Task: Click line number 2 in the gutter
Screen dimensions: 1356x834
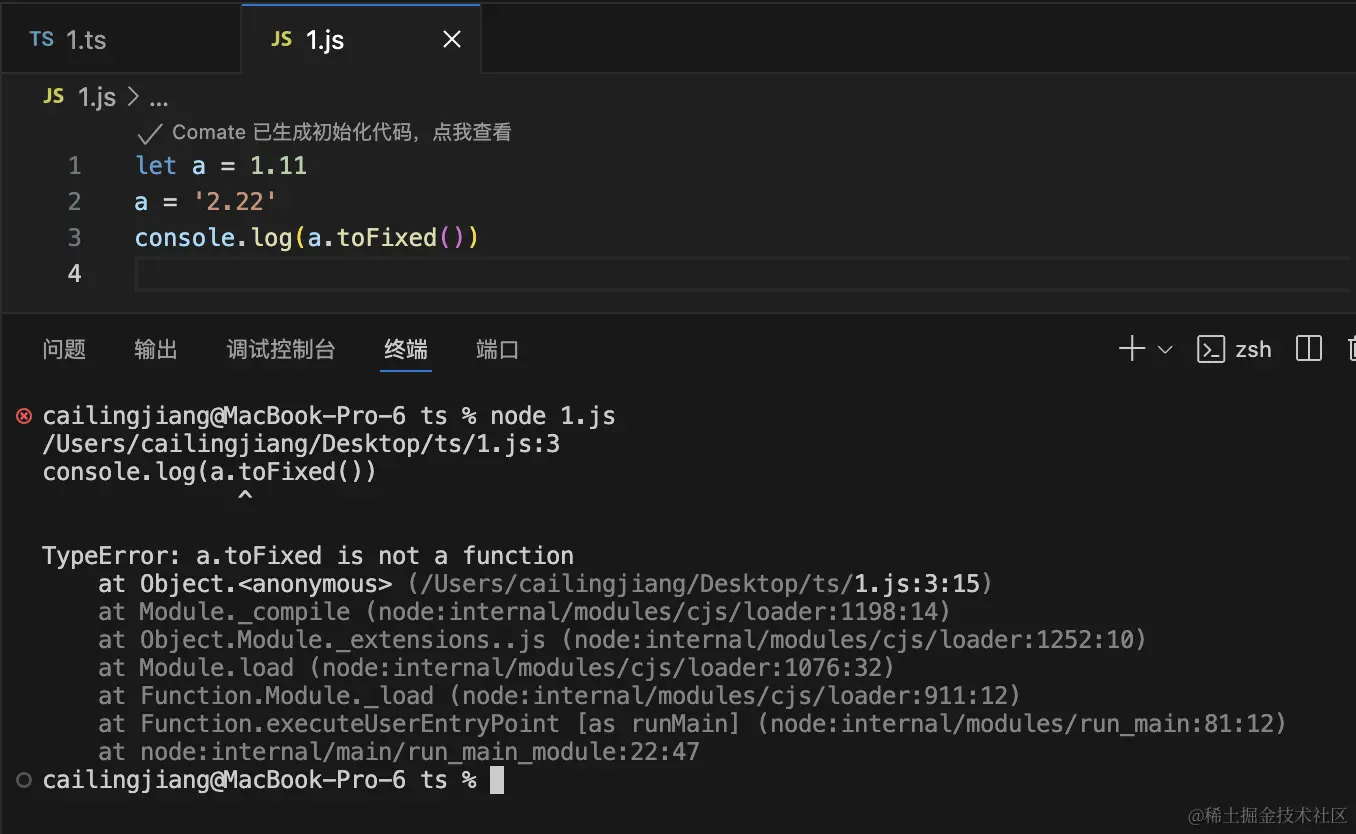Action: click(74, 201)
